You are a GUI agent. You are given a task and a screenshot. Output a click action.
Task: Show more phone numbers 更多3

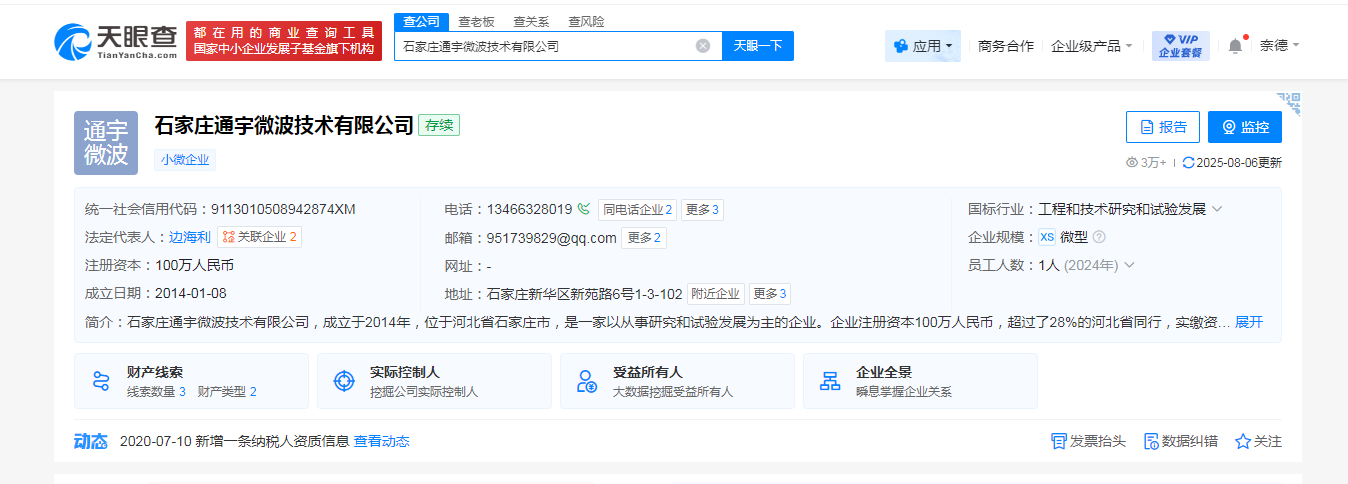click(x=702, y=210)
